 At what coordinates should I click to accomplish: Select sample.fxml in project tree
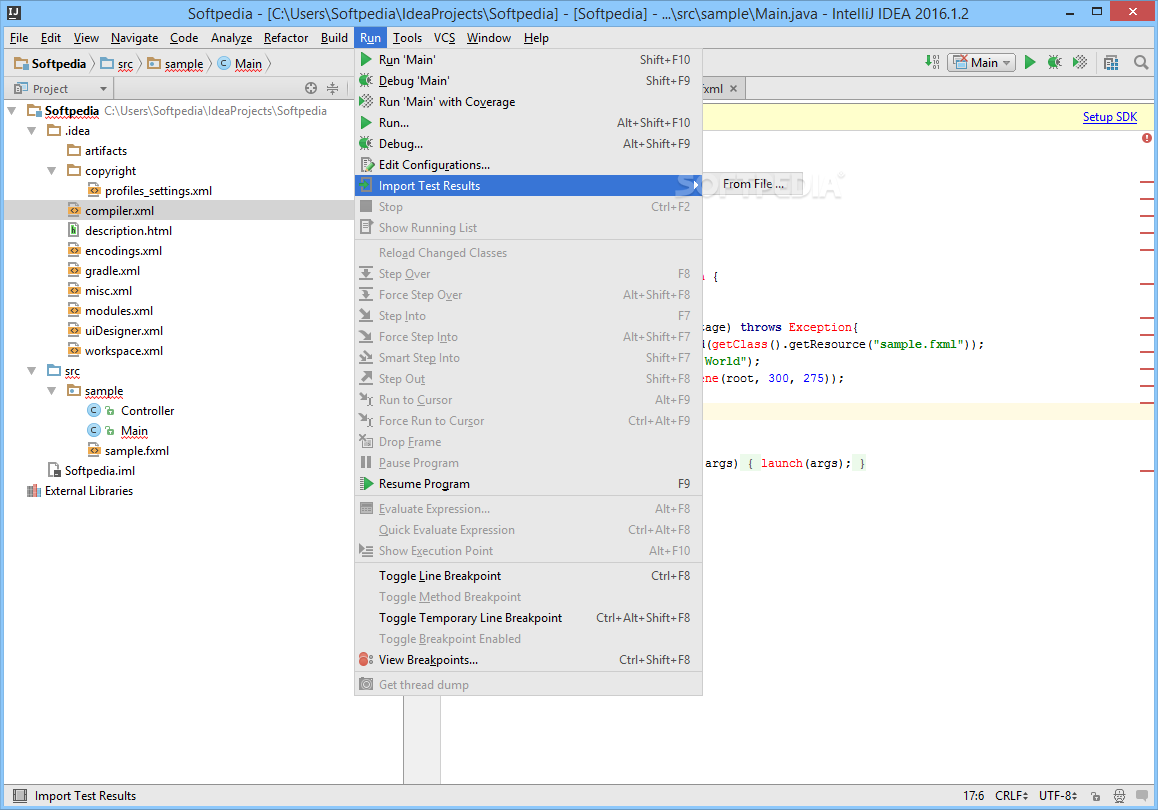coord(137,450)
